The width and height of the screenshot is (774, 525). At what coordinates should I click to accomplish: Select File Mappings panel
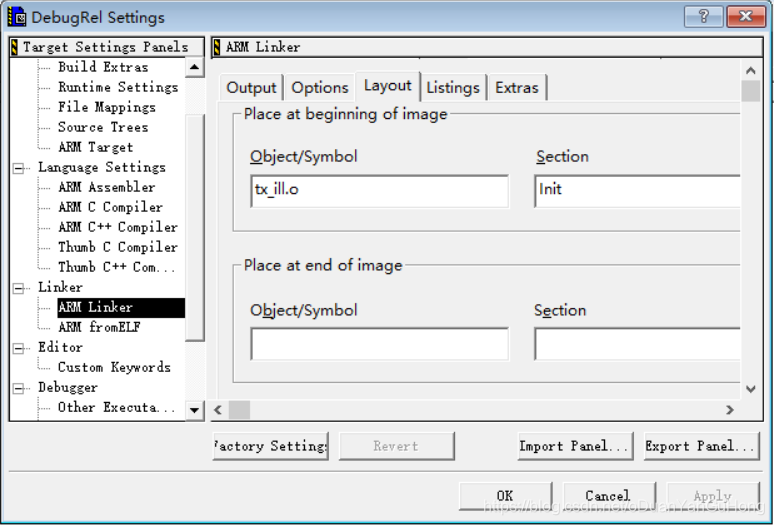(x=107, y=107)
